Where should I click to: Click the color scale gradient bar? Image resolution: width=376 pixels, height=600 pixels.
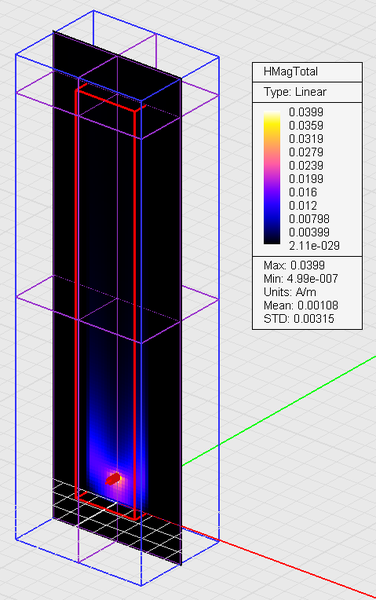(x=272, y=178)
